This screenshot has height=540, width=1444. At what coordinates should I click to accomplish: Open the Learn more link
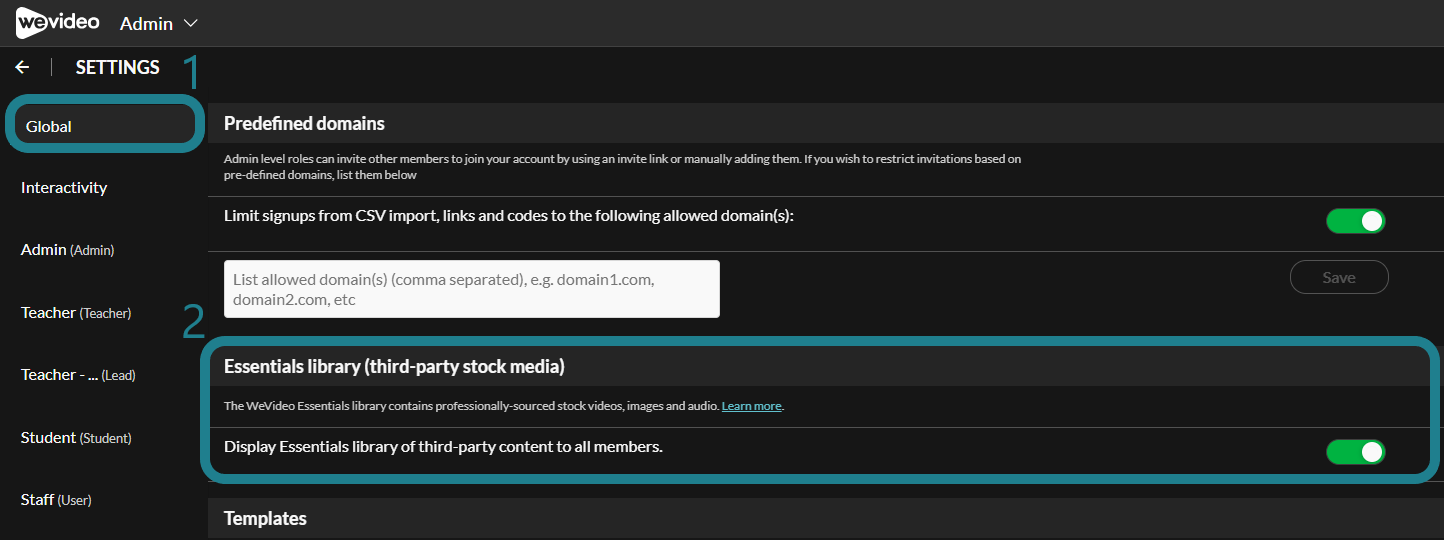pyautogui.click(x=751, y=406)
